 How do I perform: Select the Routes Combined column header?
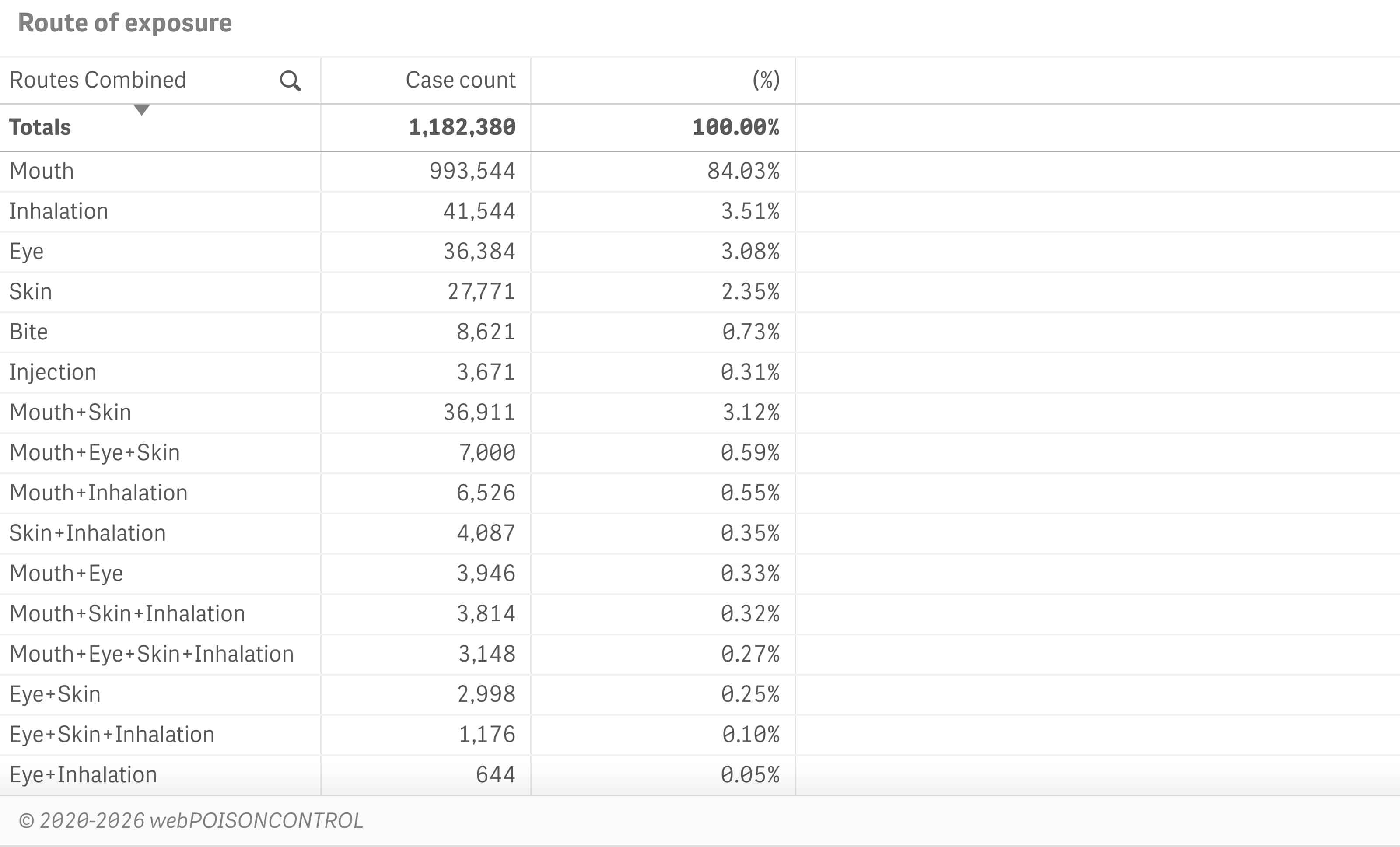tap(98, 80)
